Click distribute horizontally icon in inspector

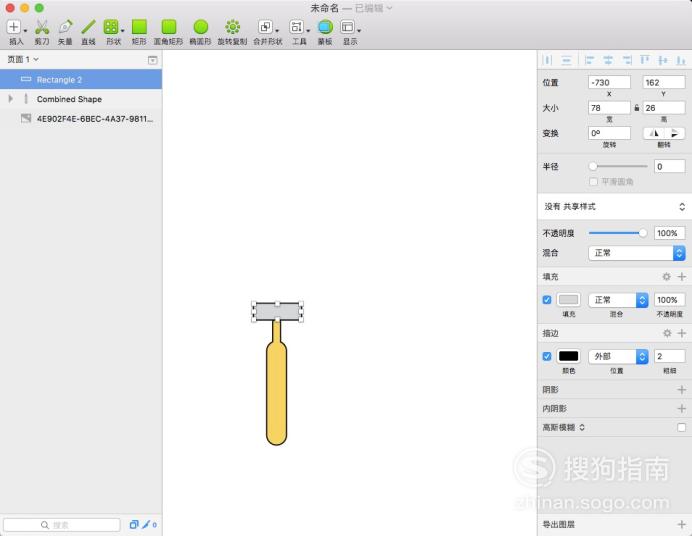(547, 60)
